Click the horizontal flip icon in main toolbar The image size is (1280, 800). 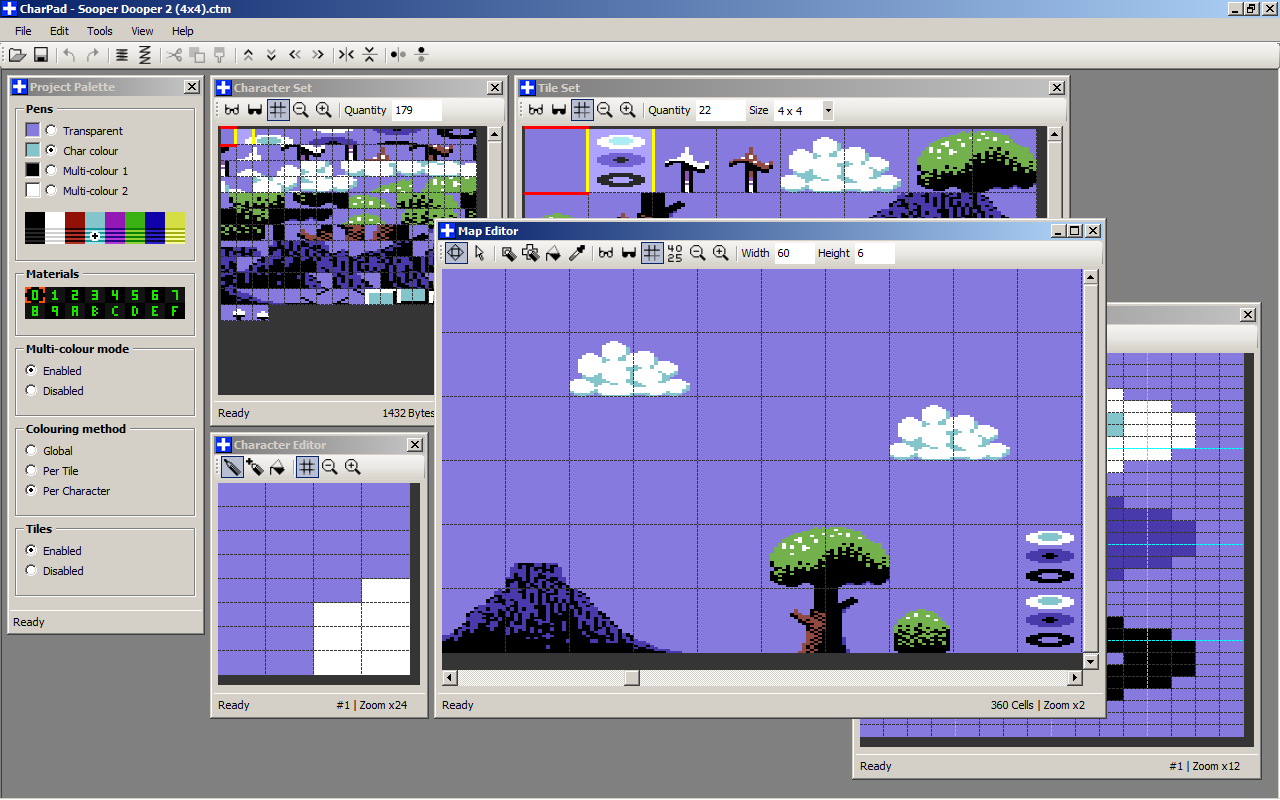tap(346, 55)
